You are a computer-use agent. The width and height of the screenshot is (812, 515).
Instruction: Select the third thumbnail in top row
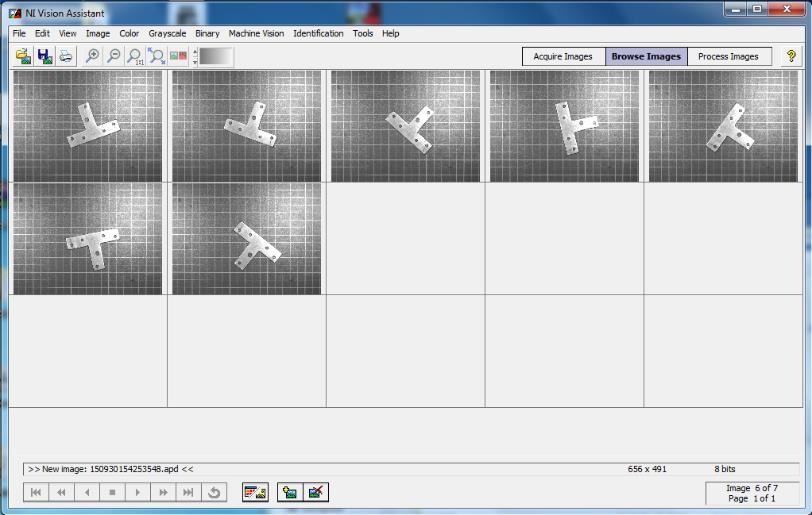click(x=405, y=126)
